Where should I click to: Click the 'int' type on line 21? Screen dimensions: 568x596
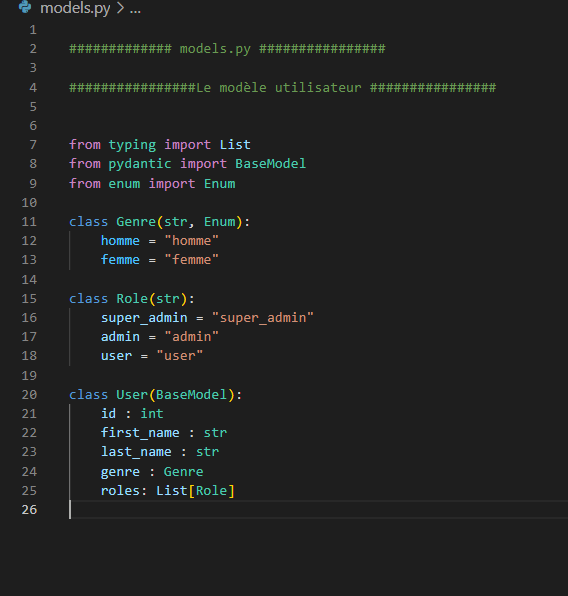click(x=152, y=414)
